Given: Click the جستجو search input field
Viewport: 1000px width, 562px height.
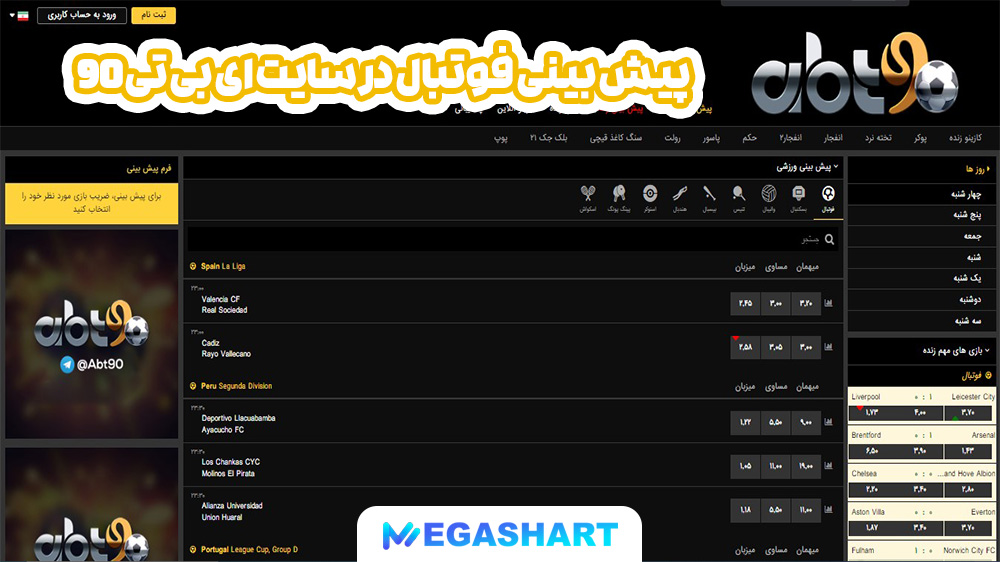Looking at the screenshot, I should tap(513, 239).
